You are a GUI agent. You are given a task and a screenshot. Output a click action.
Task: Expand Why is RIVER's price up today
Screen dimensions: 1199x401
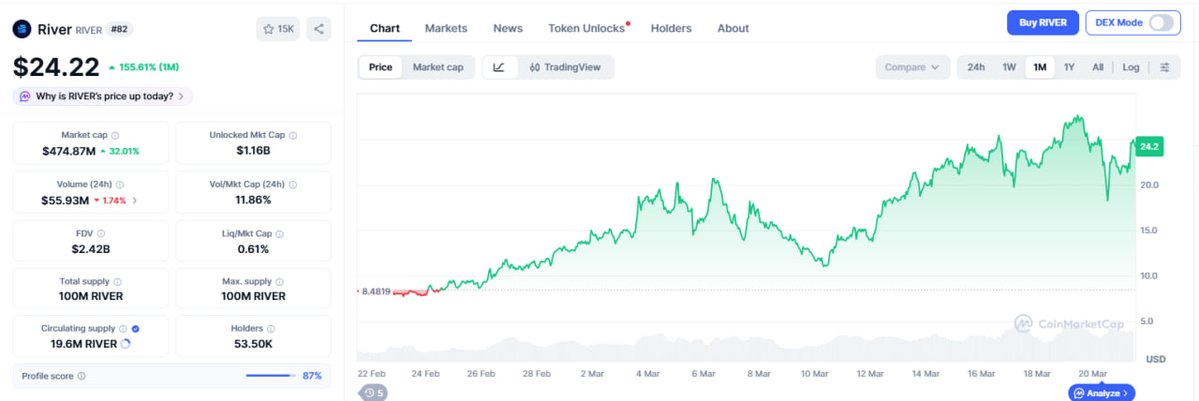coord(103,96)
